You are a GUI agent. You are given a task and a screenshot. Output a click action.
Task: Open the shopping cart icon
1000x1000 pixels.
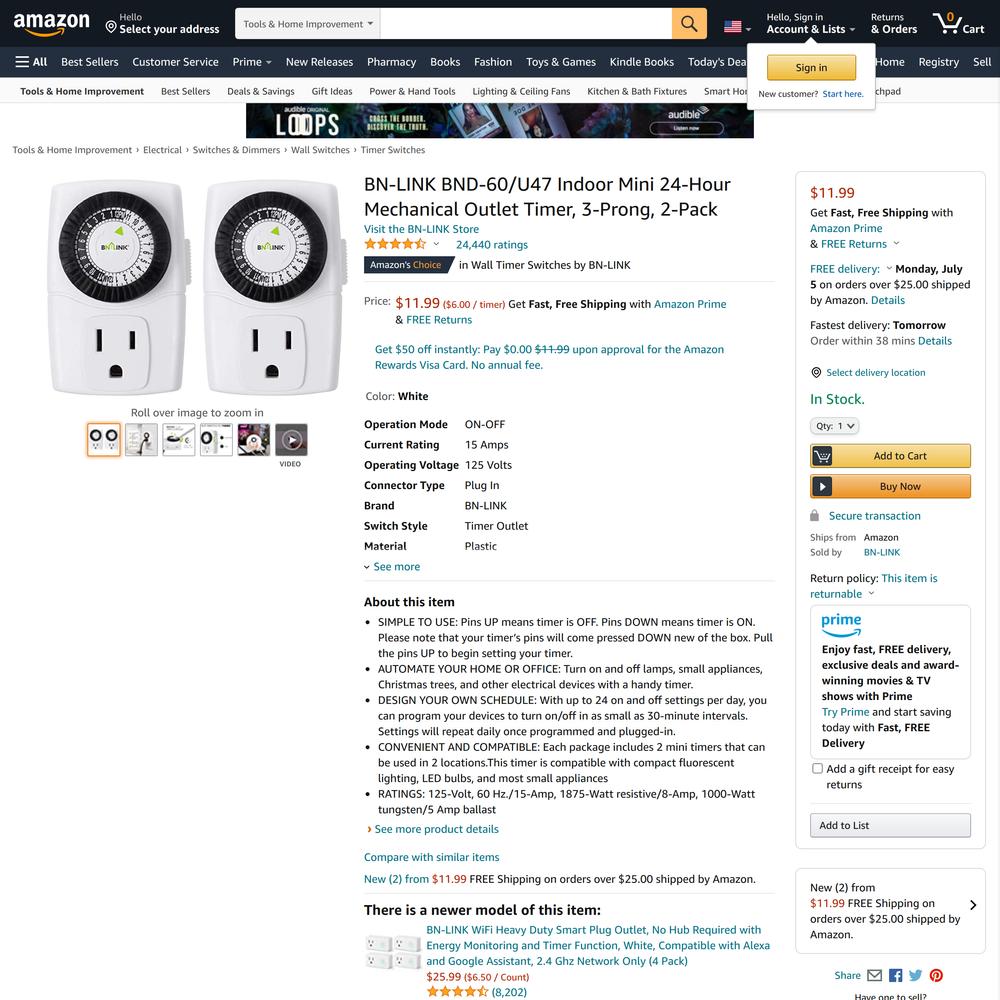(x=959, y=24)
